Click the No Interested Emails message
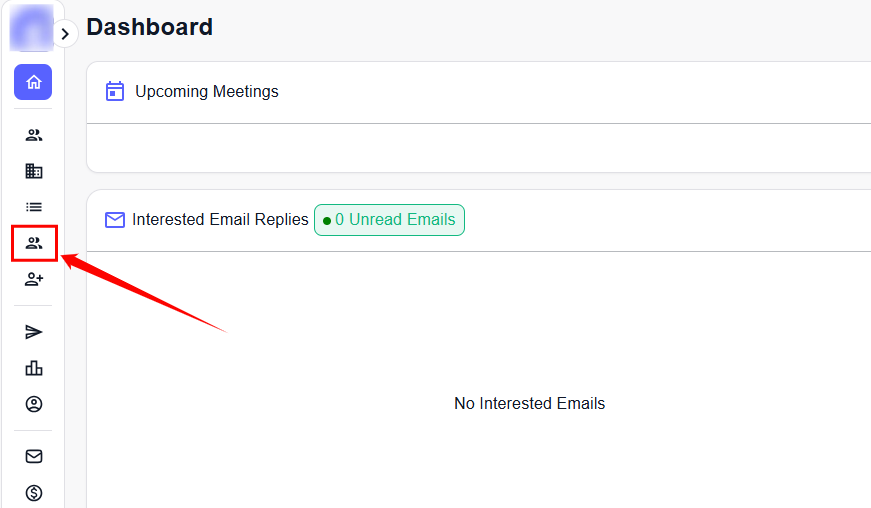This screenshot has width=871, height=508. [x=529, y=404]
